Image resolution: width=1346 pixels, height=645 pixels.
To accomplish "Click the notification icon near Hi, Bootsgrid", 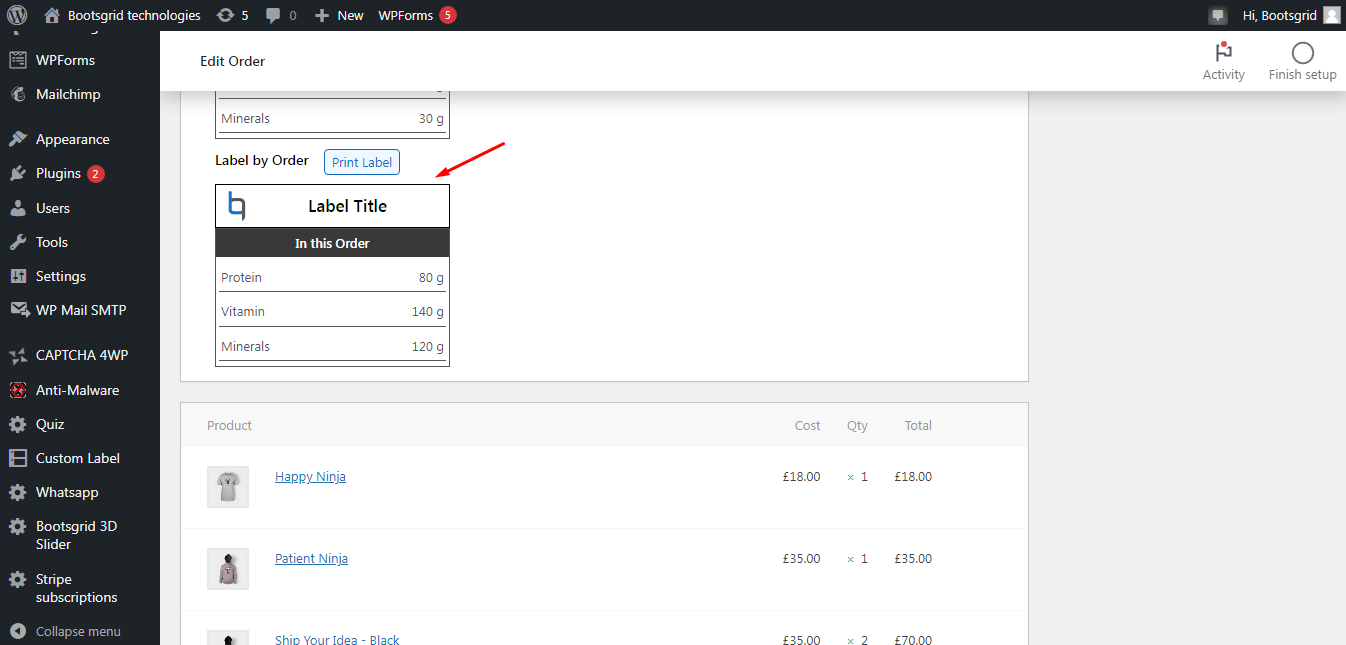I will pyautogui.click(x=1217, y=15).
